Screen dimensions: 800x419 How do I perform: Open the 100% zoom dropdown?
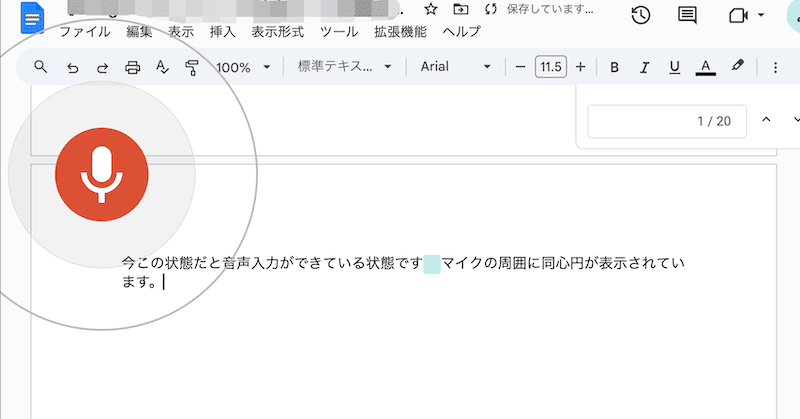click(x=243, y=67)
